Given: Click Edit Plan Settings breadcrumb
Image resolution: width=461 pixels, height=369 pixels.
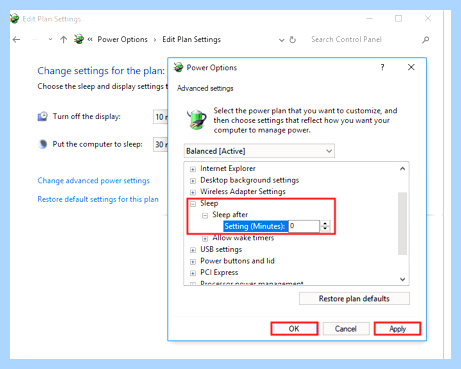Looking at the screenshot, I should point(191,39).
